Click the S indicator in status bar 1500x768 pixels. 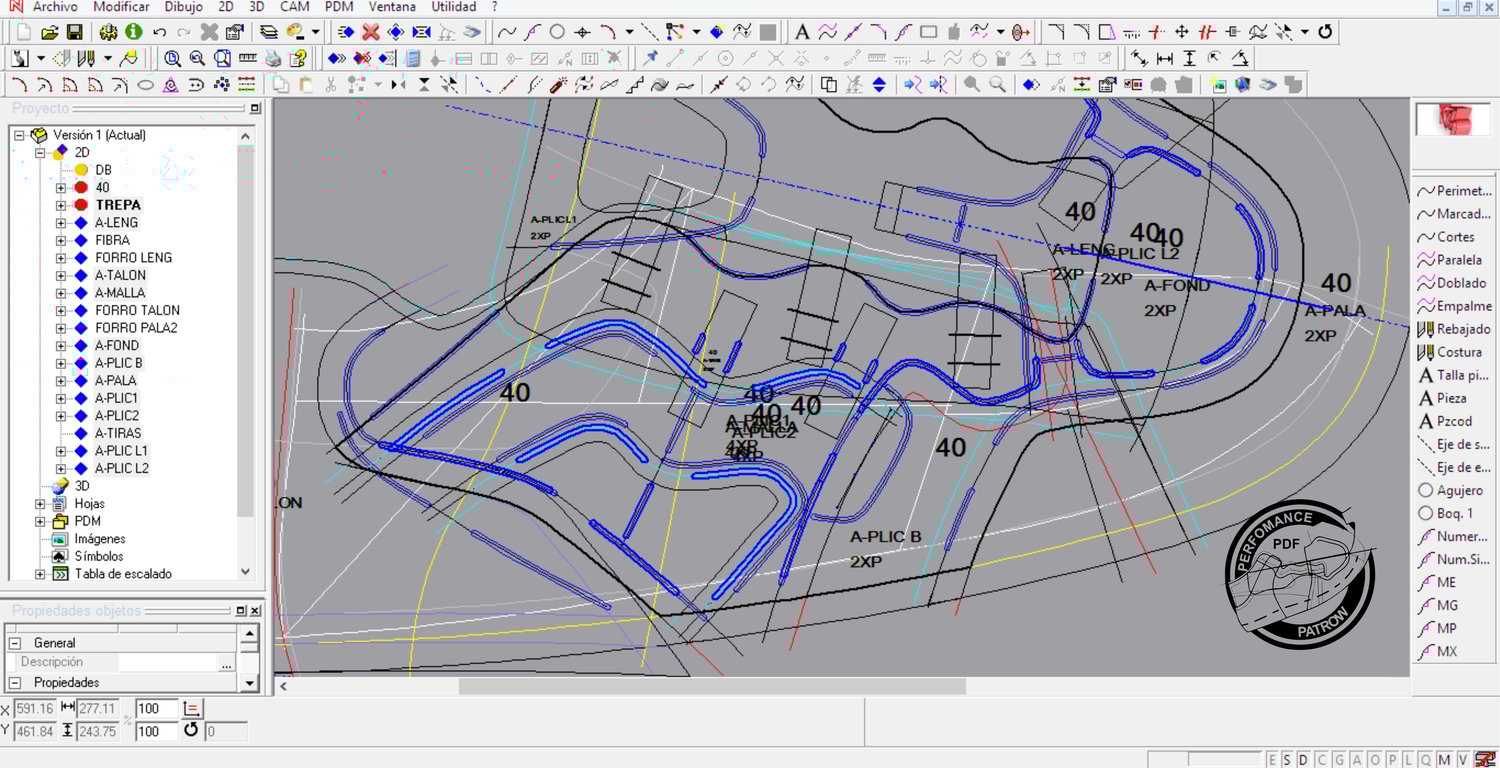tap(1289, 760)
